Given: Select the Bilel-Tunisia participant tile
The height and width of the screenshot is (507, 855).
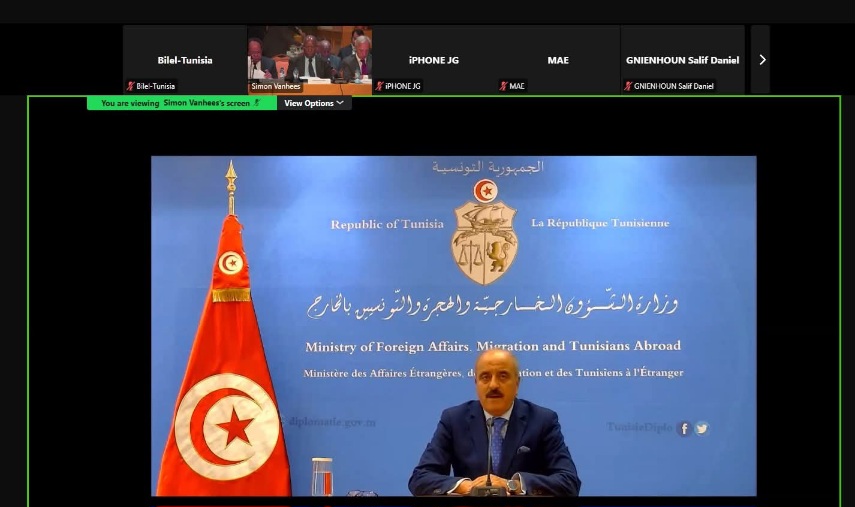Looking at the screenshot, I should 185,60.
